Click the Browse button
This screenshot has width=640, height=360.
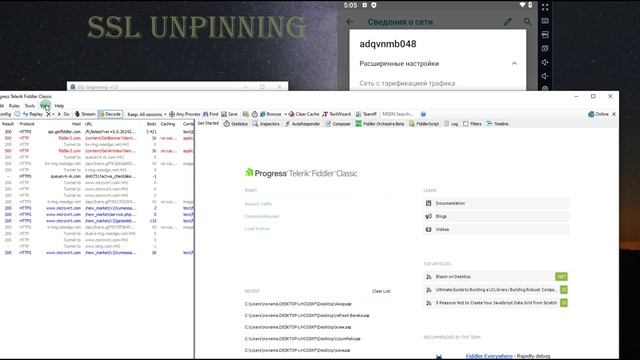click(271, 114)
